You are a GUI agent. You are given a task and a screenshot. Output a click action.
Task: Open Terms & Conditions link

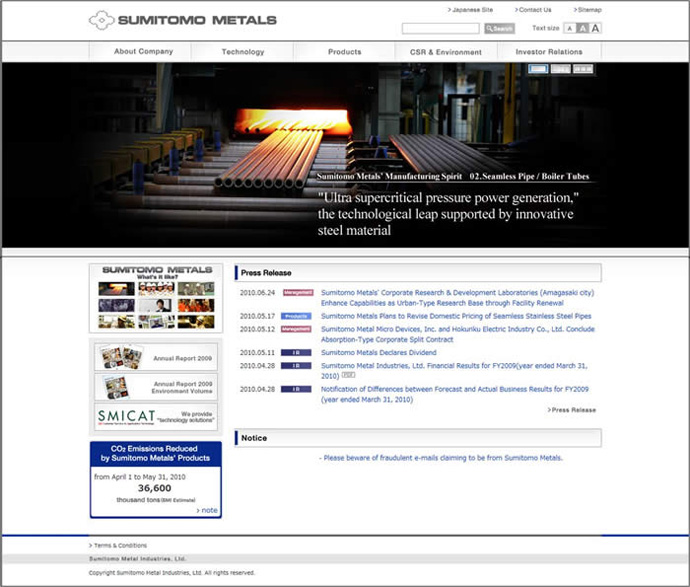point(118,546)
